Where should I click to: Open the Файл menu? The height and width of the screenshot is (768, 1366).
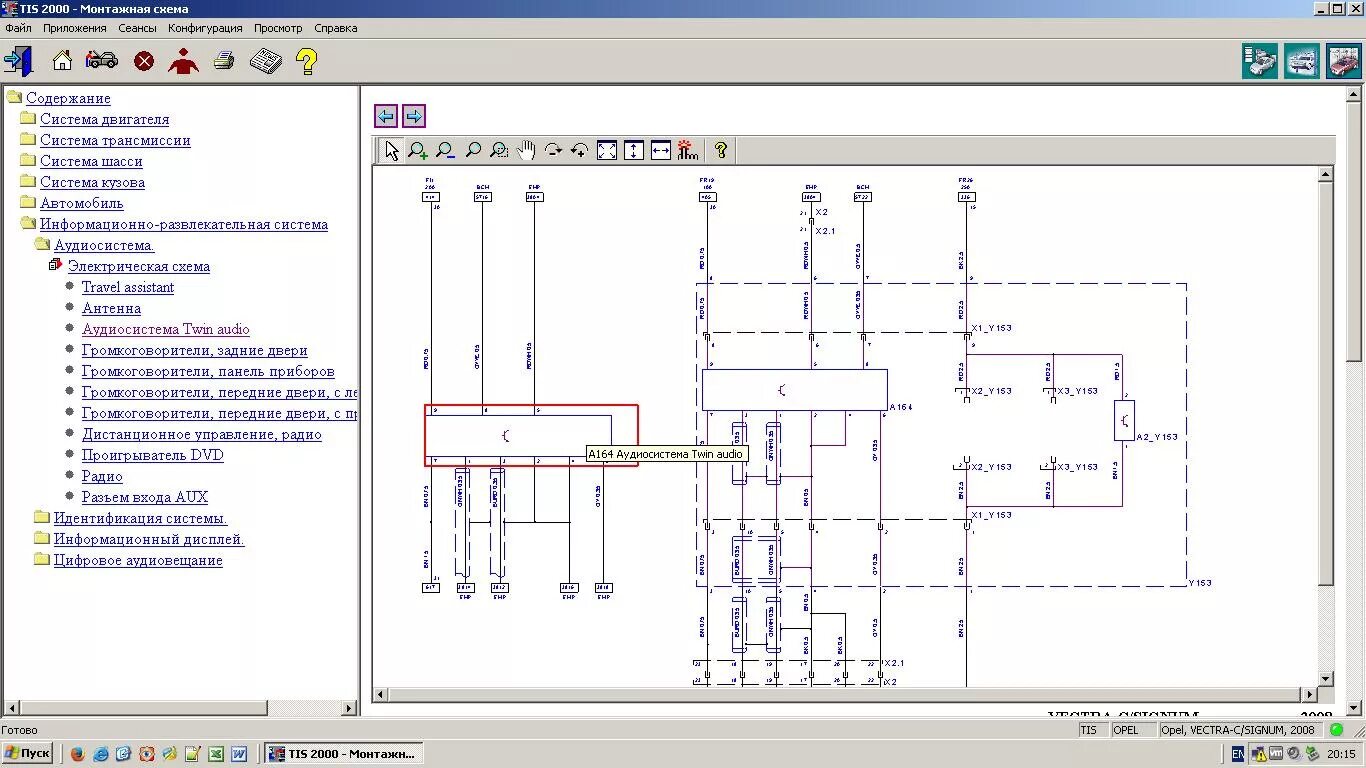[x=18, y=28]
